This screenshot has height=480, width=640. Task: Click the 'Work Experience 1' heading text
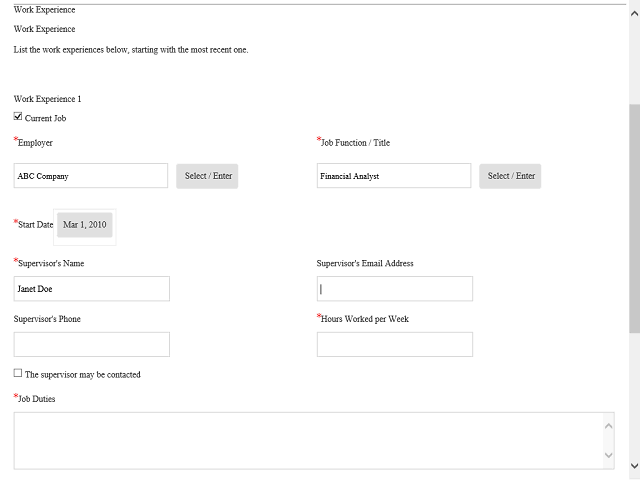tap(47, 99)
